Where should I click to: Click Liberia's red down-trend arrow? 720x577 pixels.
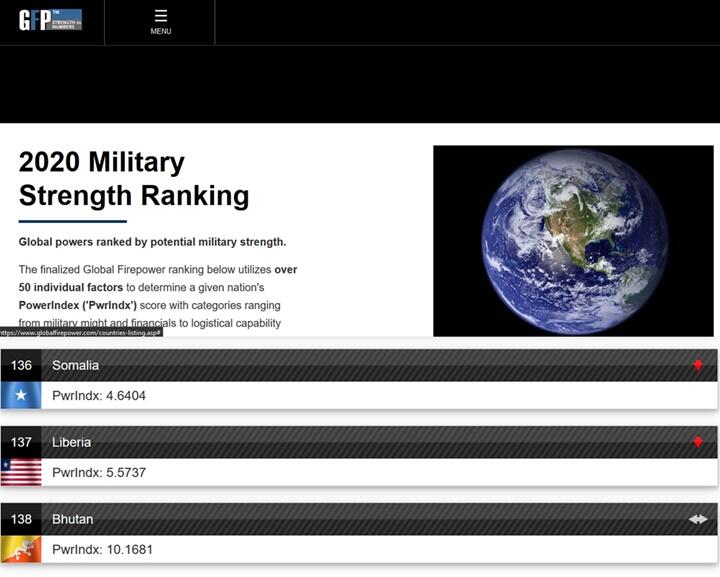[x=698, y=443]
